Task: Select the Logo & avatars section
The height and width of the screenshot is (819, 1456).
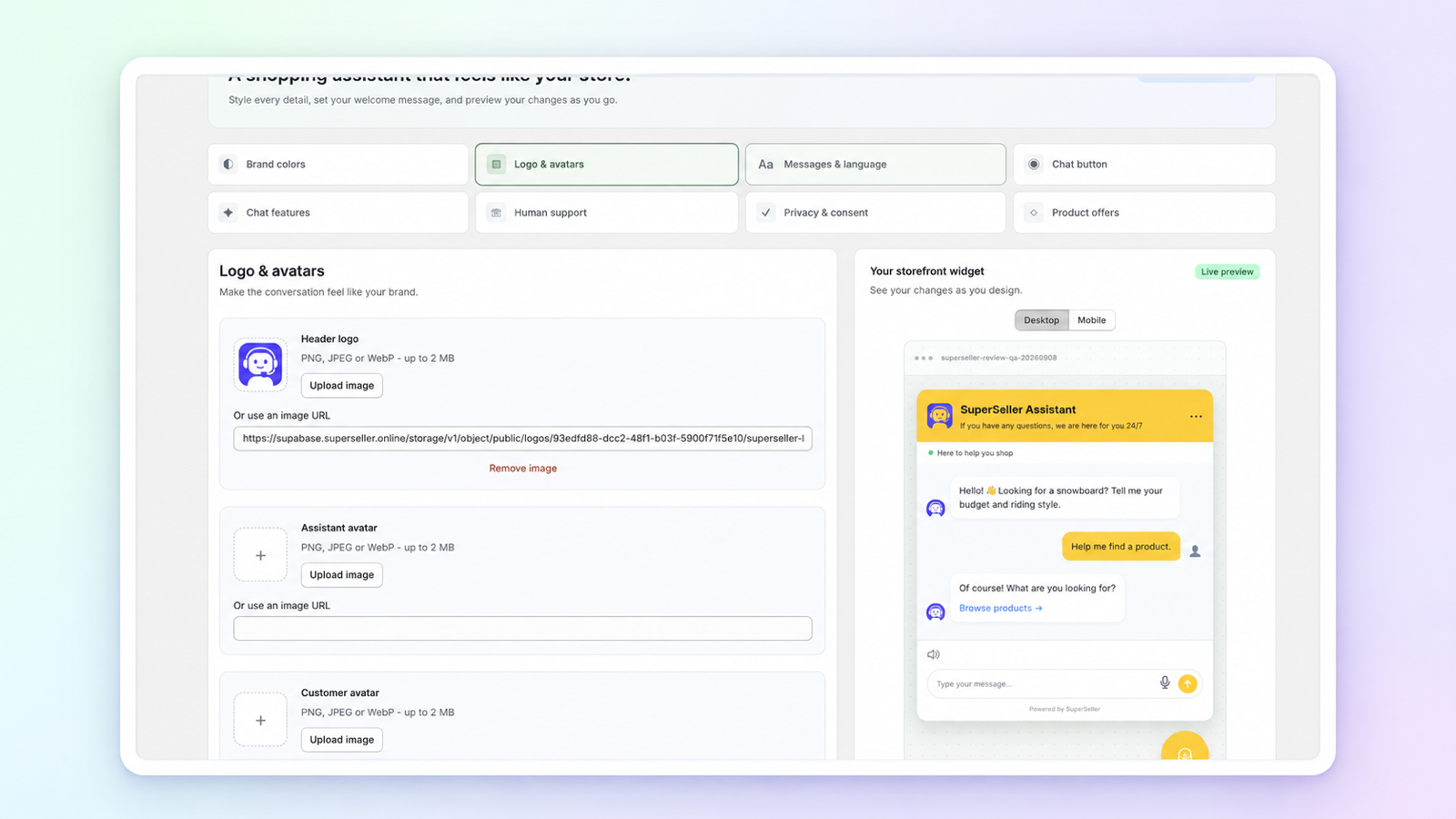Action: pos(606,165)
